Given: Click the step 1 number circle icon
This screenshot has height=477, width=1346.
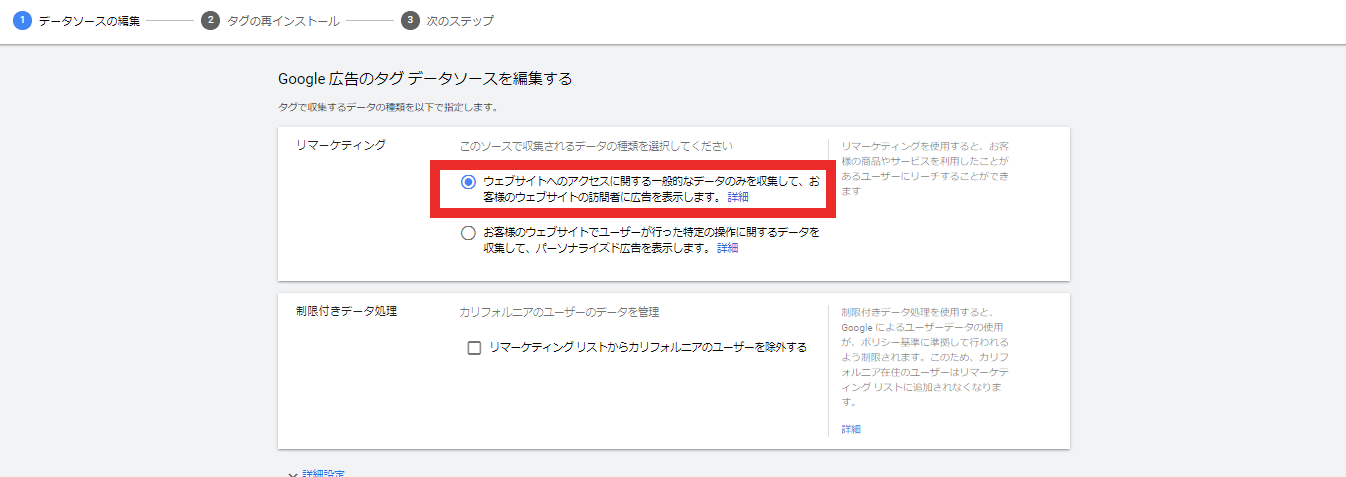Looking at the screenshot, I should (22, 20).
